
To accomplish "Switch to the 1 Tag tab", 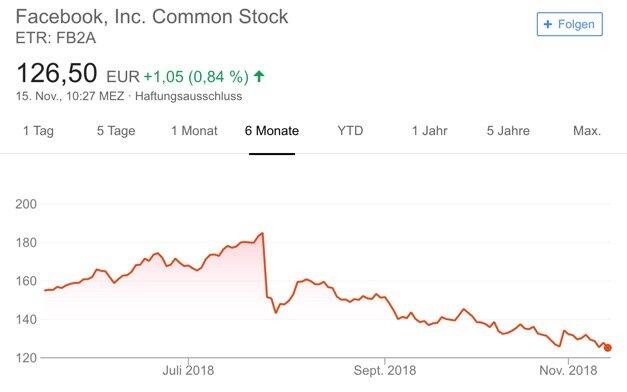I will (x=38, y=131).
